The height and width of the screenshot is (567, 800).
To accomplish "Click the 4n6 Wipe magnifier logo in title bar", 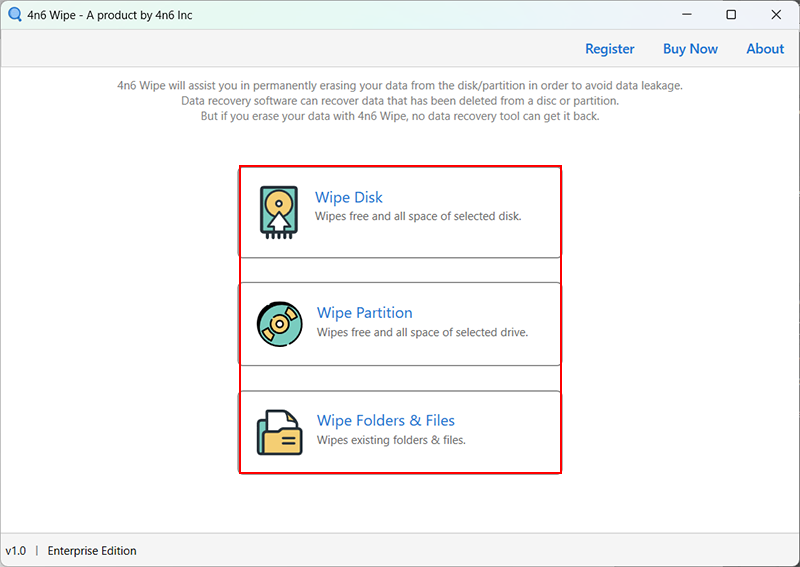I will coord(15,14).
